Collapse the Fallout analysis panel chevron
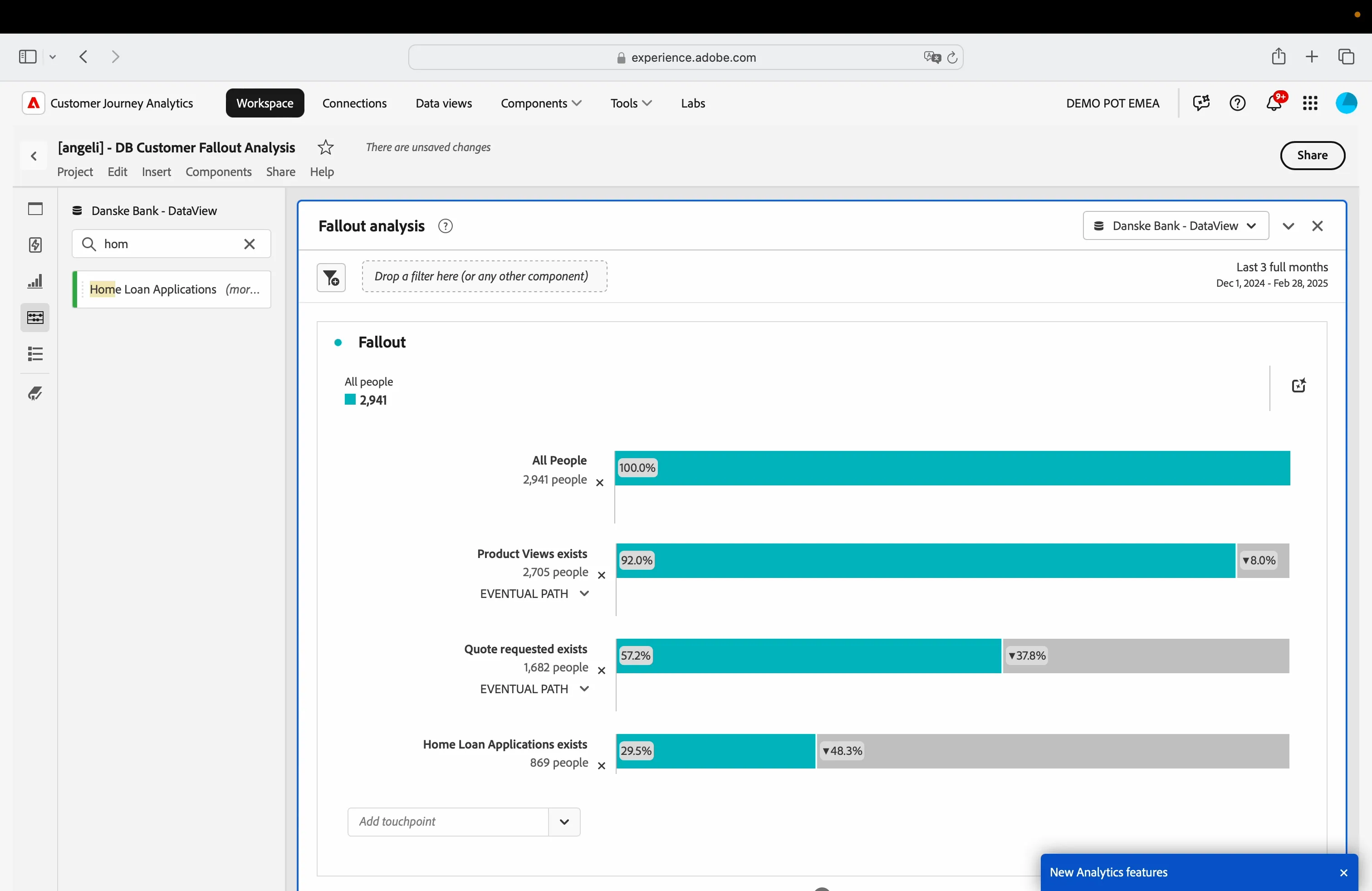Image resolution: width=1372 pixels, height=891 pixels. pos(1288,226)
